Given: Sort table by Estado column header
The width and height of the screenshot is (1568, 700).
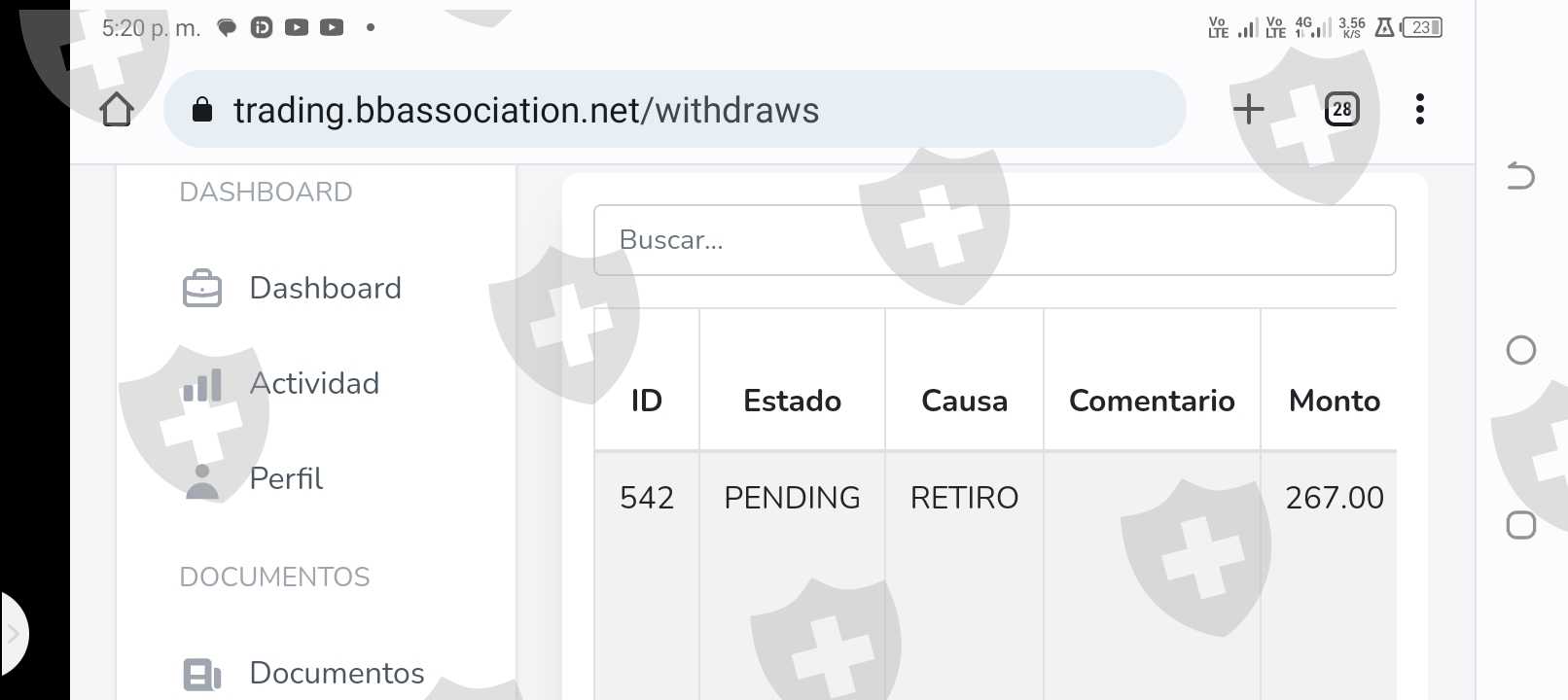Looking at the screenshot, I should pos(792,401).
